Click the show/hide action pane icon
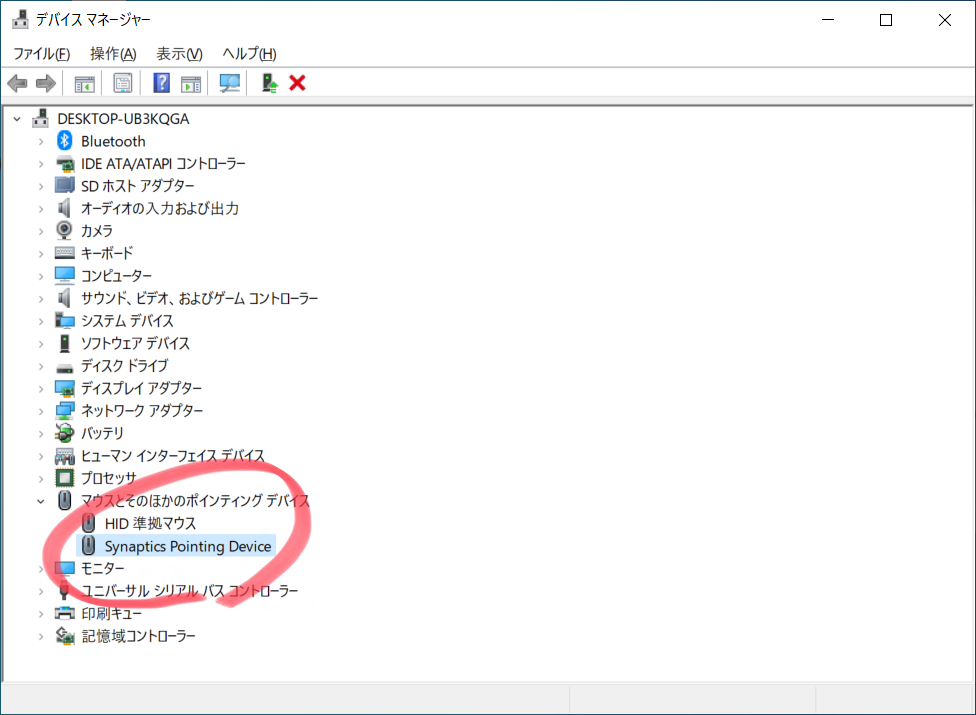 point(191,83)
